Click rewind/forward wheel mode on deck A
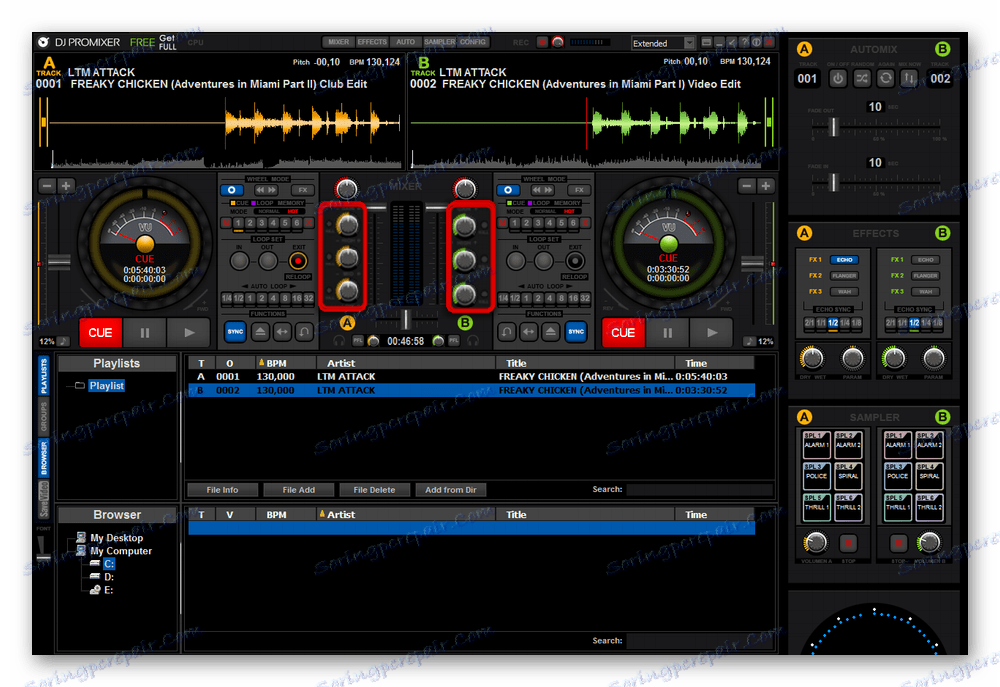1000x687 pixels. (x=266, y=190)
